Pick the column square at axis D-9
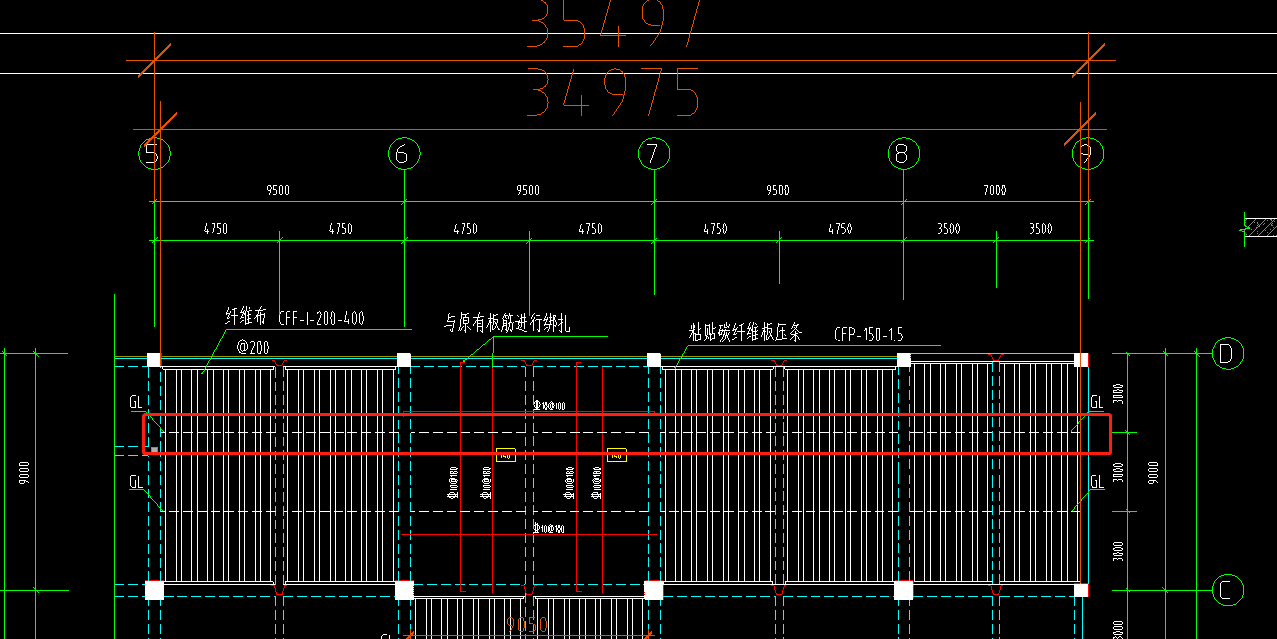This screenshot has width=1277, height=639. click(1081, 359)
